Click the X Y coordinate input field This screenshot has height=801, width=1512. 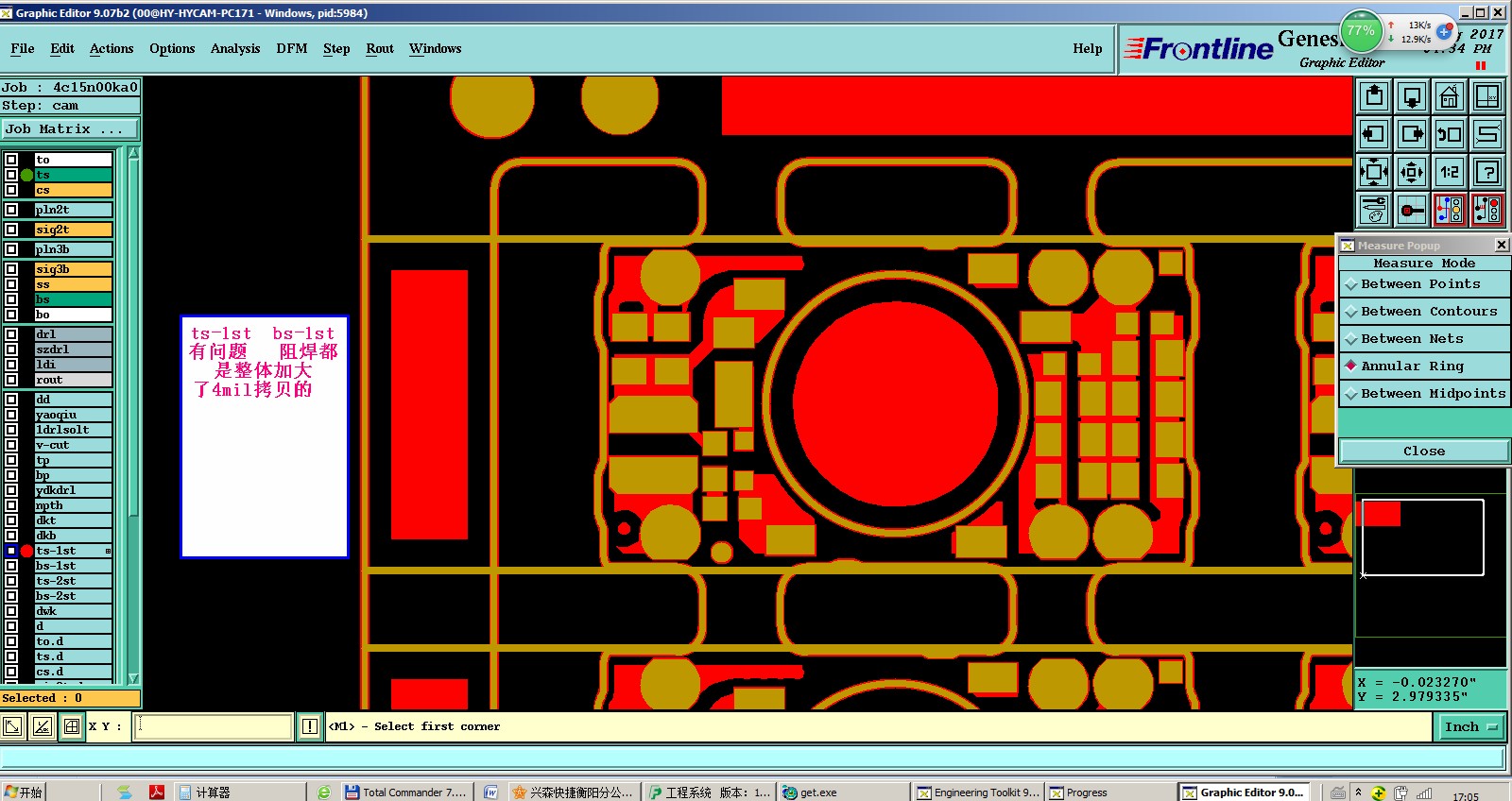click(213, 726)
